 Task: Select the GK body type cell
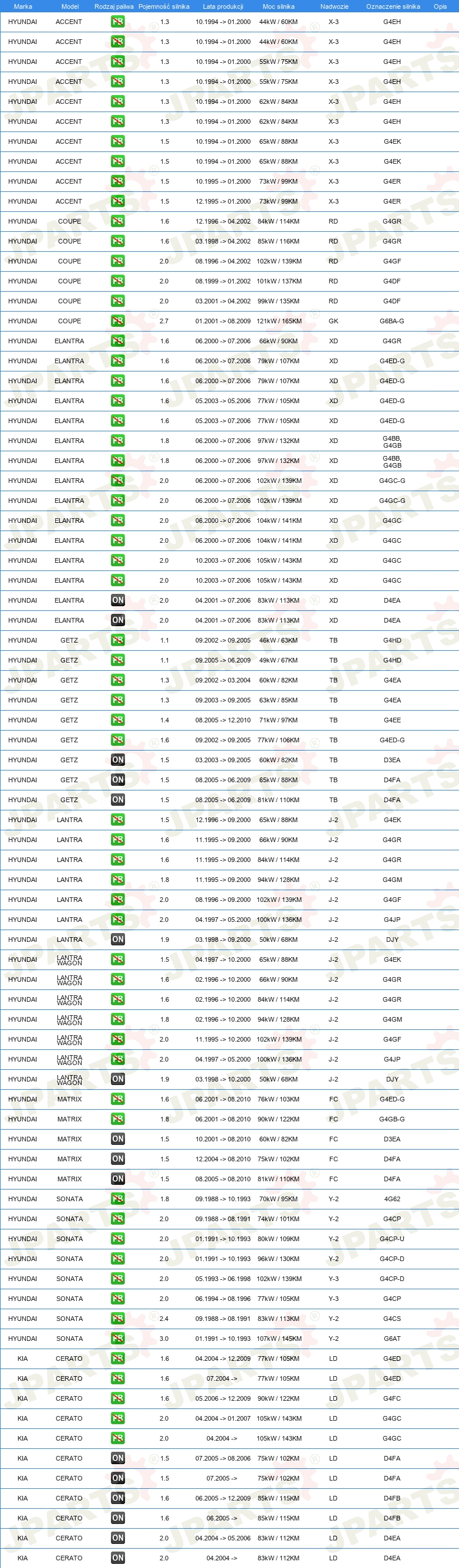click(x=333, y=321)
